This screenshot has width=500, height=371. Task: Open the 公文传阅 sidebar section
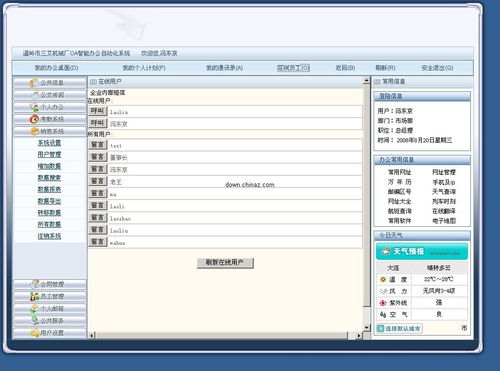[x=50, y=95]
